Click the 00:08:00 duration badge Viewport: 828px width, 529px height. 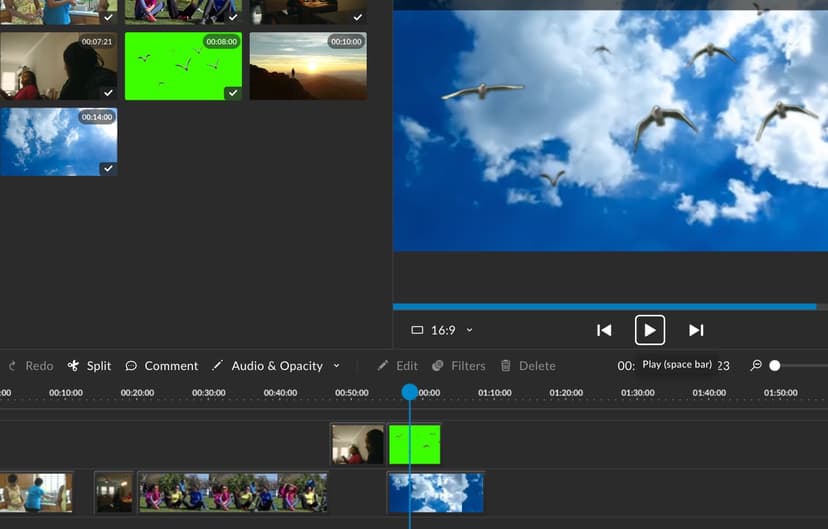[222, 42]
